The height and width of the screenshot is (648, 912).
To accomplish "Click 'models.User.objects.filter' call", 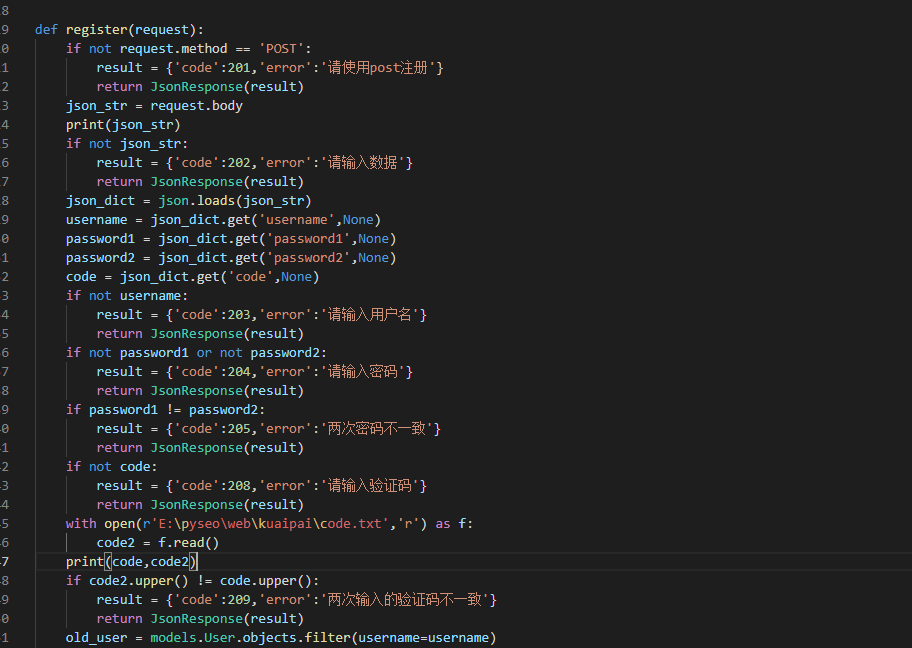I will tap(250, 638).
